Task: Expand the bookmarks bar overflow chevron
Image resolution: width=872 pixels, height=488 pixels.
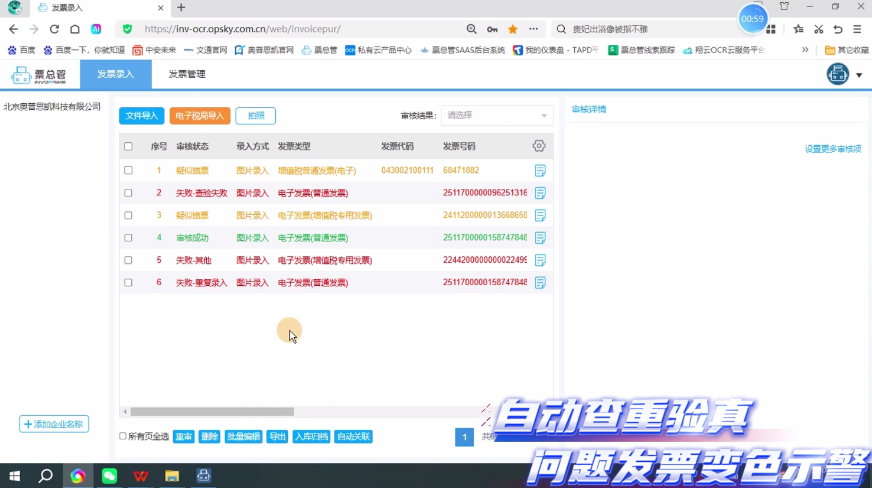Action: pos(805,49)
